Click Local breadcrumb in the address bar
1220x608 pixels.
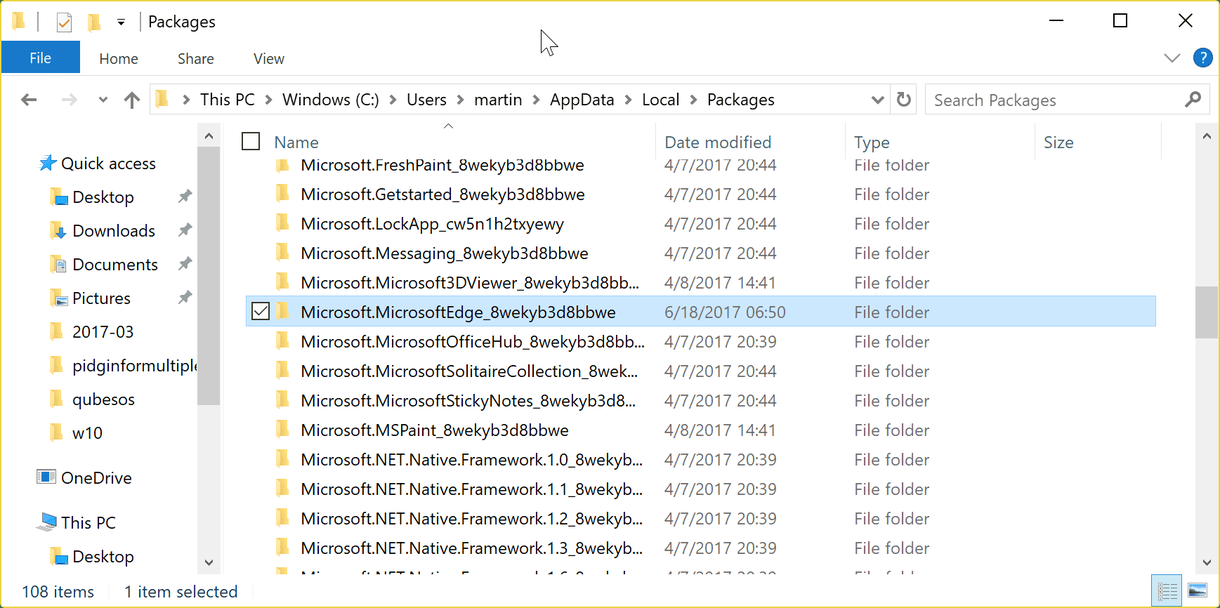[x=661, y=100]
